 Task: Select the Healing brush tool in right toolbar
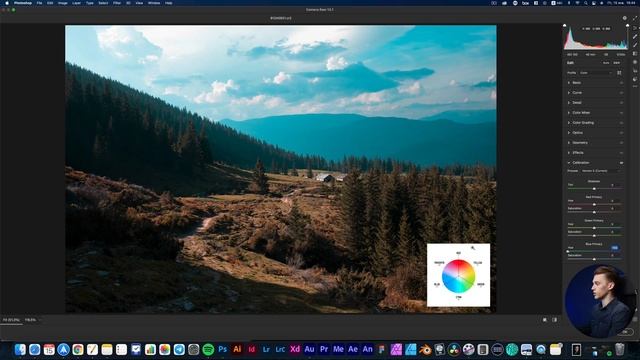click(x=635, y=37)
